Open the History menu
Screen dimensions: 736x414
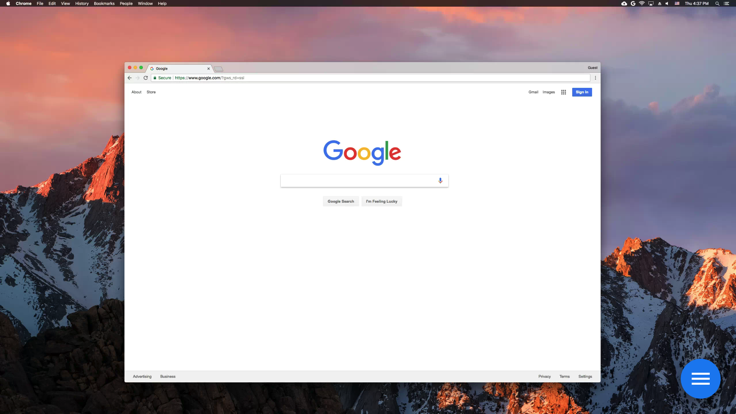point(82,3)
